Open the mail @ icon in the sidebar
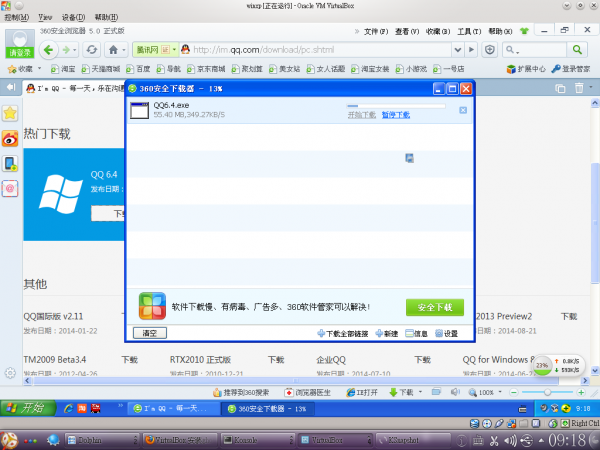 point(10,188)
